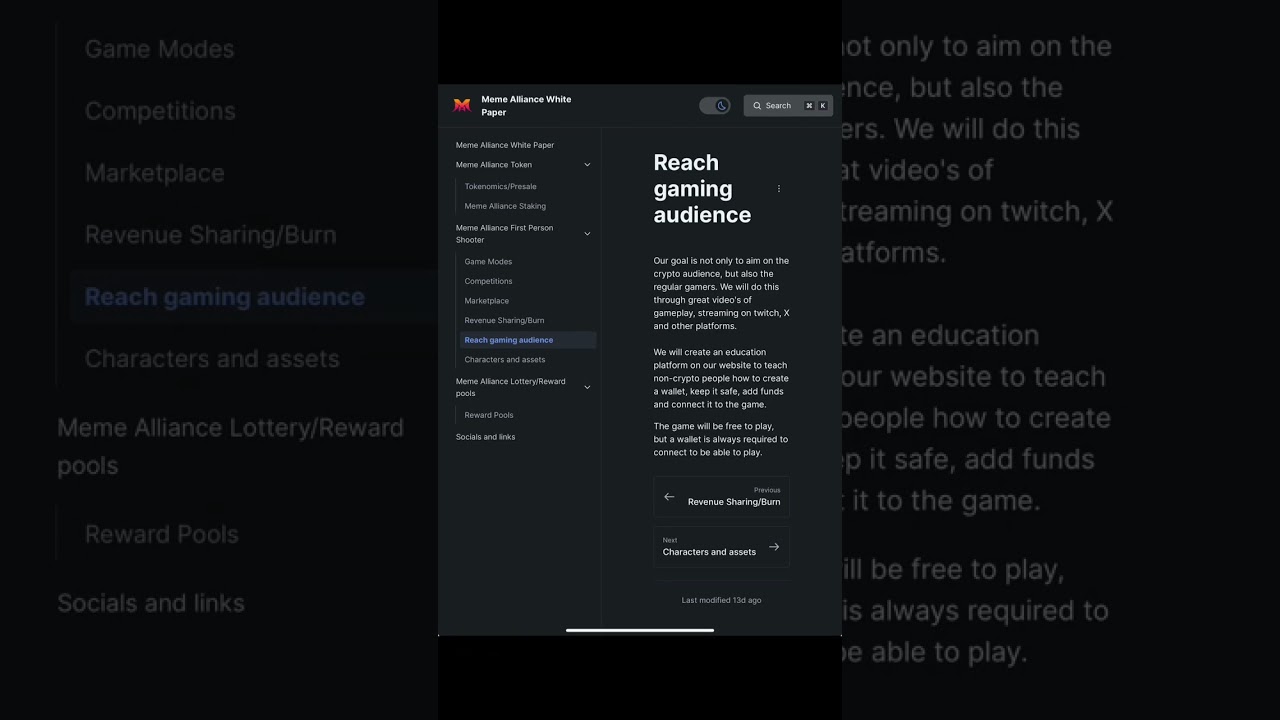Open the page options three-dot menu

[779, 188]
